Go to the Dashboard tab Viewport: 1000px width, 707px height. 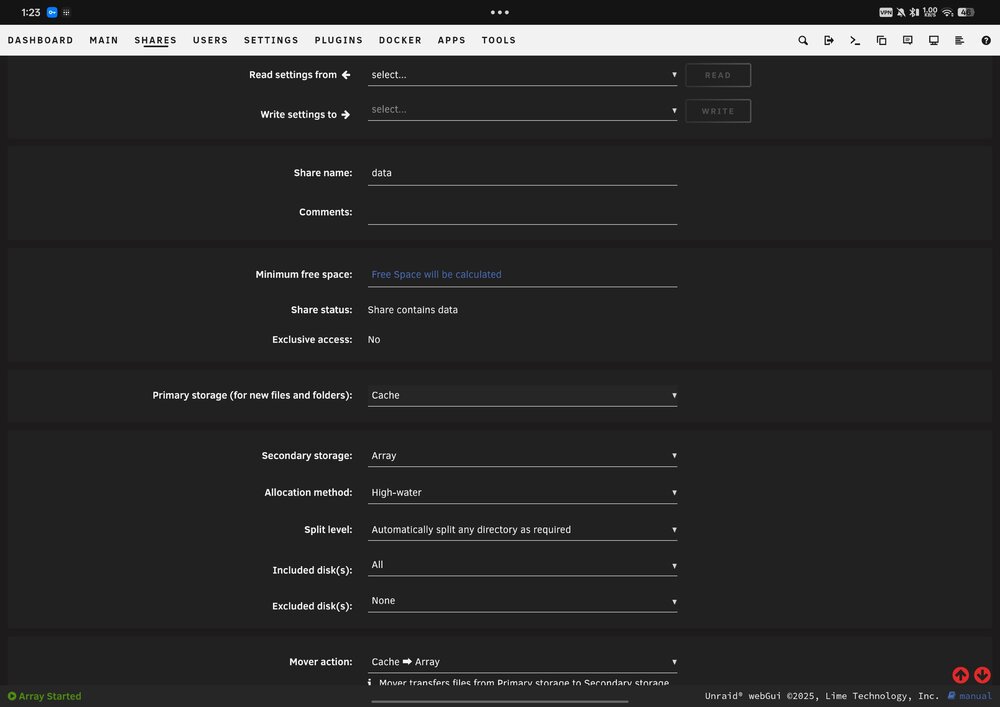[40, 40]
